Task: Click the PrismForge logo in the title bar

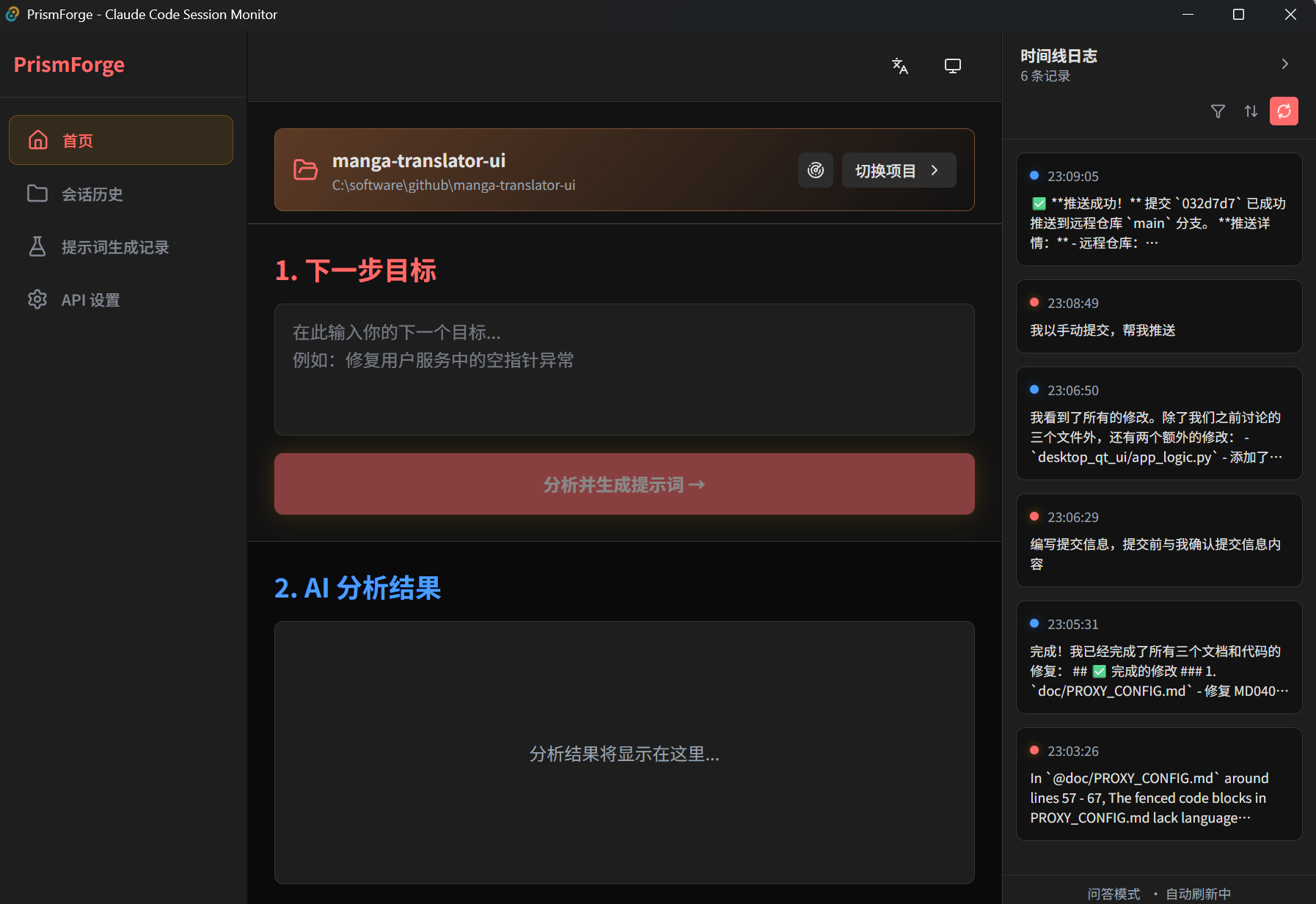Action: point(12,14)
